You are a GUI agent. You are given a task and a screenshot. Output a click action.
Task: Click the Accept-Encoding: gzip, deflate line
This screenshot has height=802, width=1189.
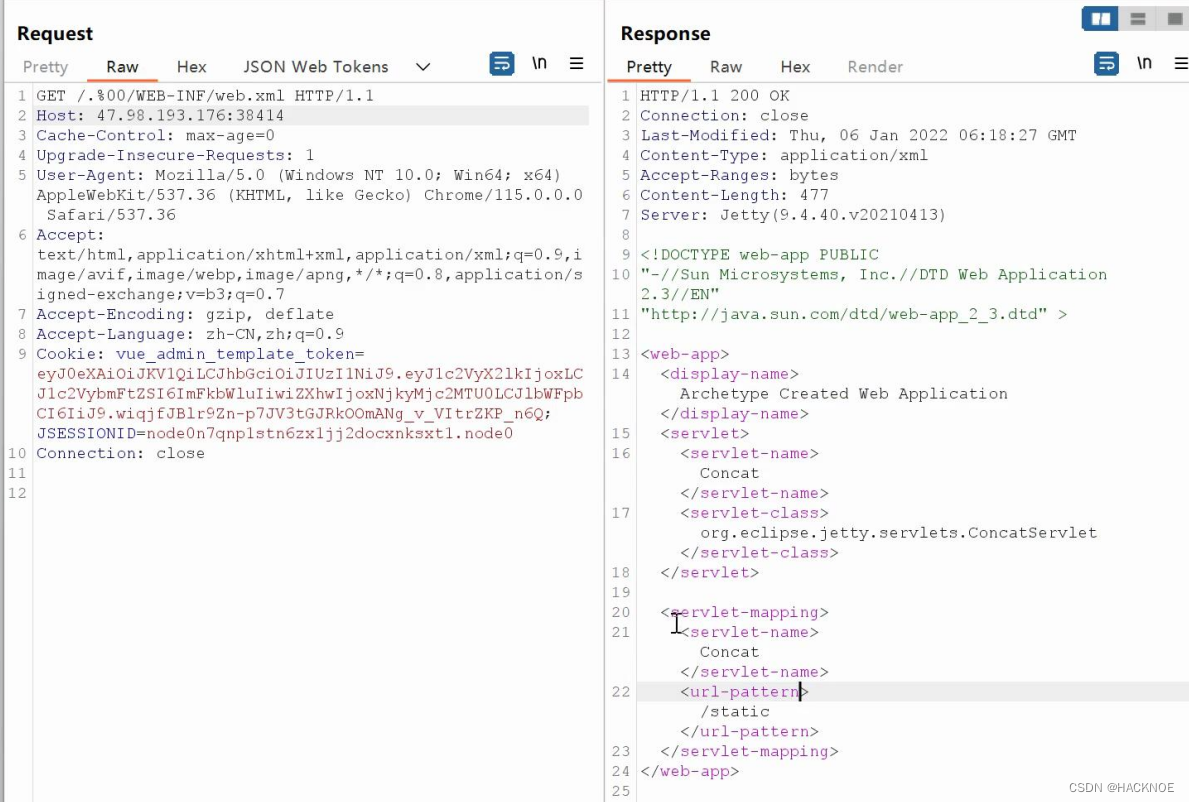pos(185,314)
